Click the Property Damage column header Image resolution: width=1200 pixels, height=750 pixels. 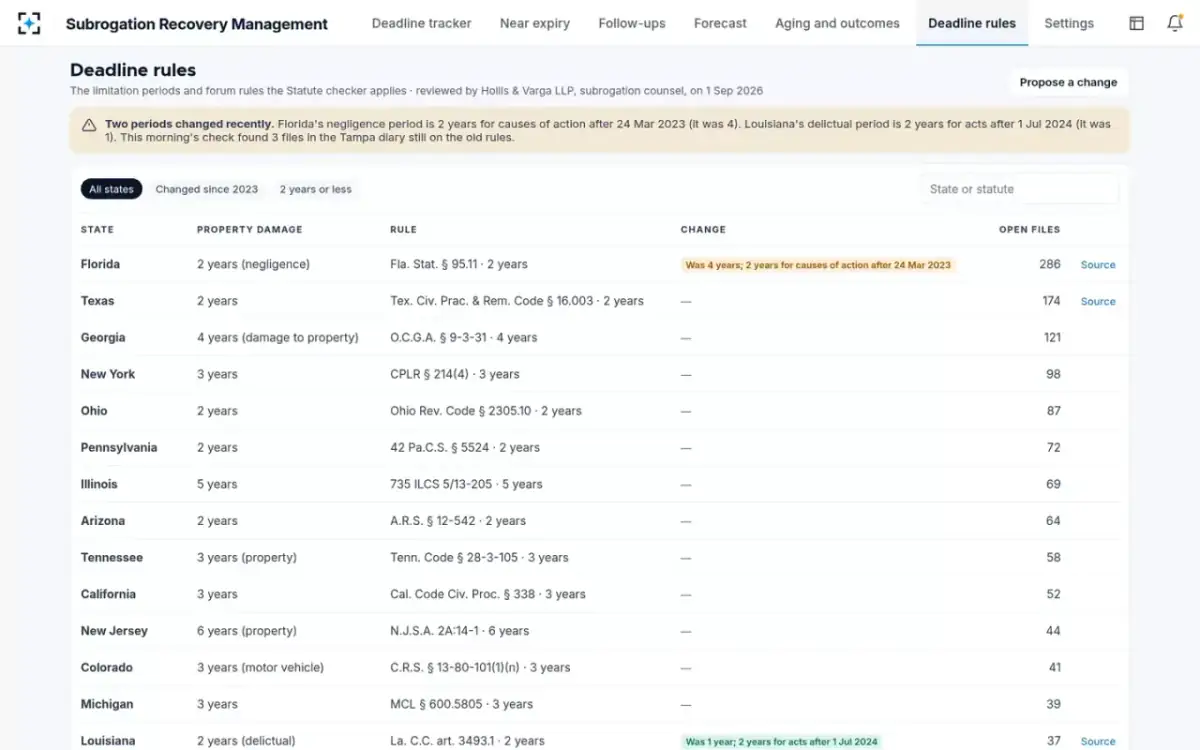click(x=249, y=230)
